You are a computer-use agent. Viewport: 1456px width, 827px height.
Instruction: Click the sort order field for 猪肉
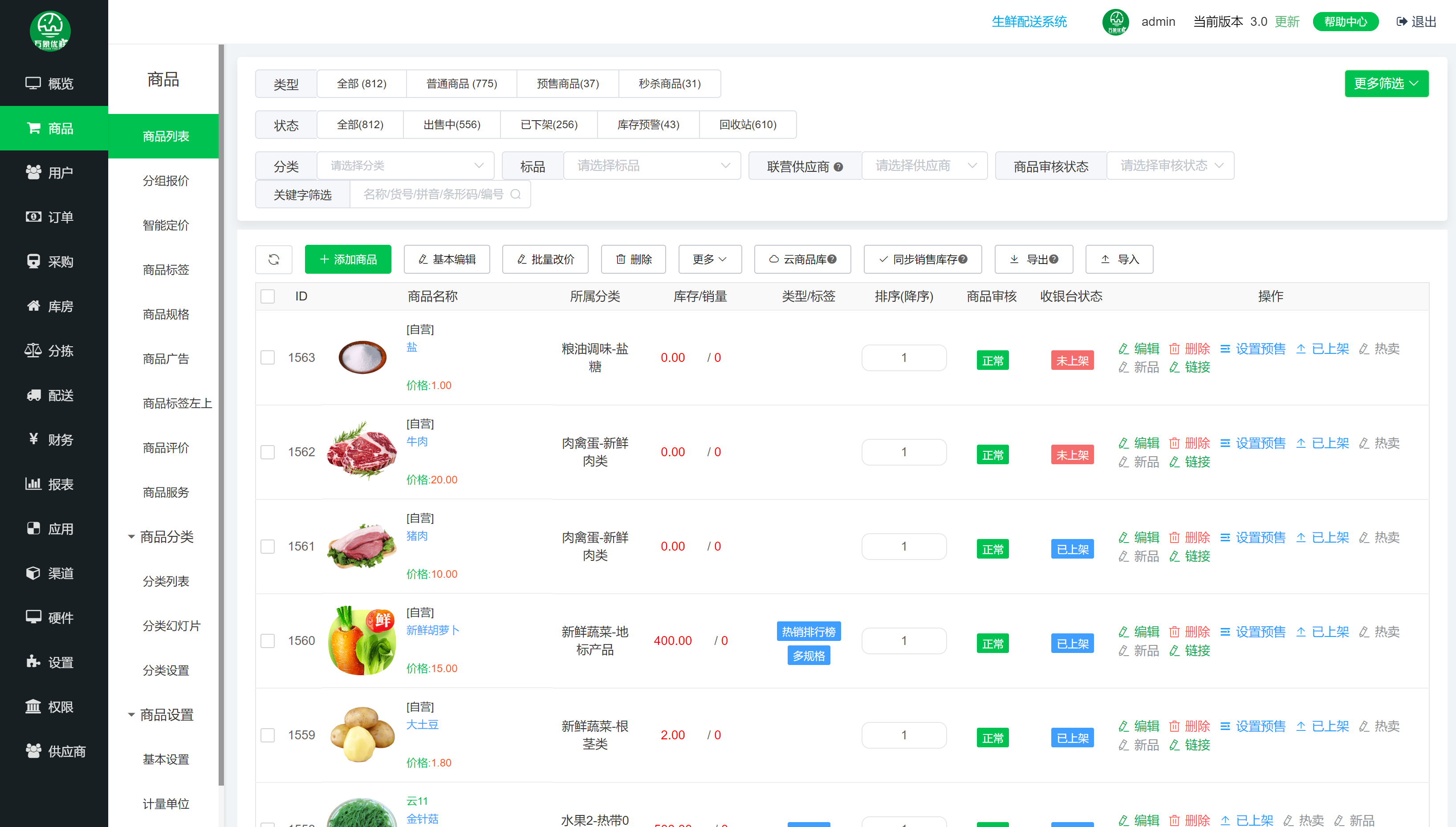pyautogui.click(x=903, y=547)
